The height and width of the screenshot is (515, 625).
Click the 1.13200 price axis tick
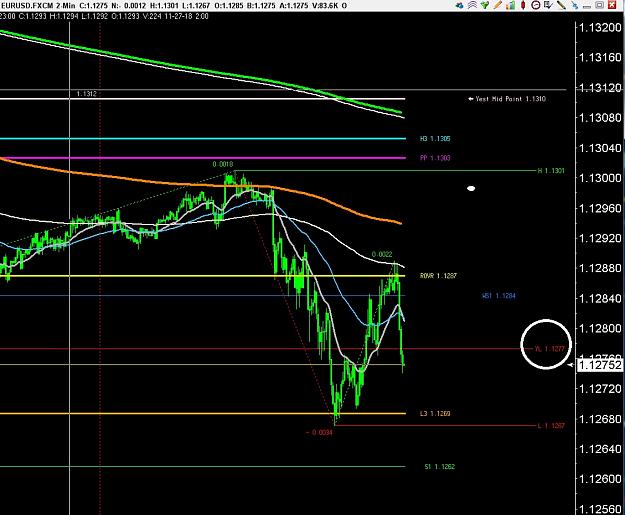[x=600, y=28]
